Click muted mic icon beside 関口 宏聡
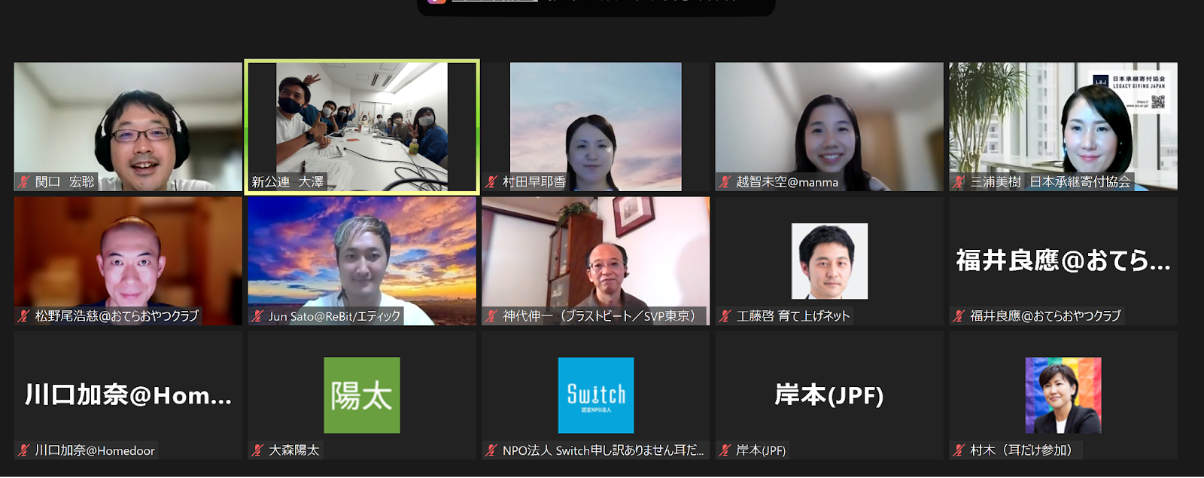 [23, 182]
